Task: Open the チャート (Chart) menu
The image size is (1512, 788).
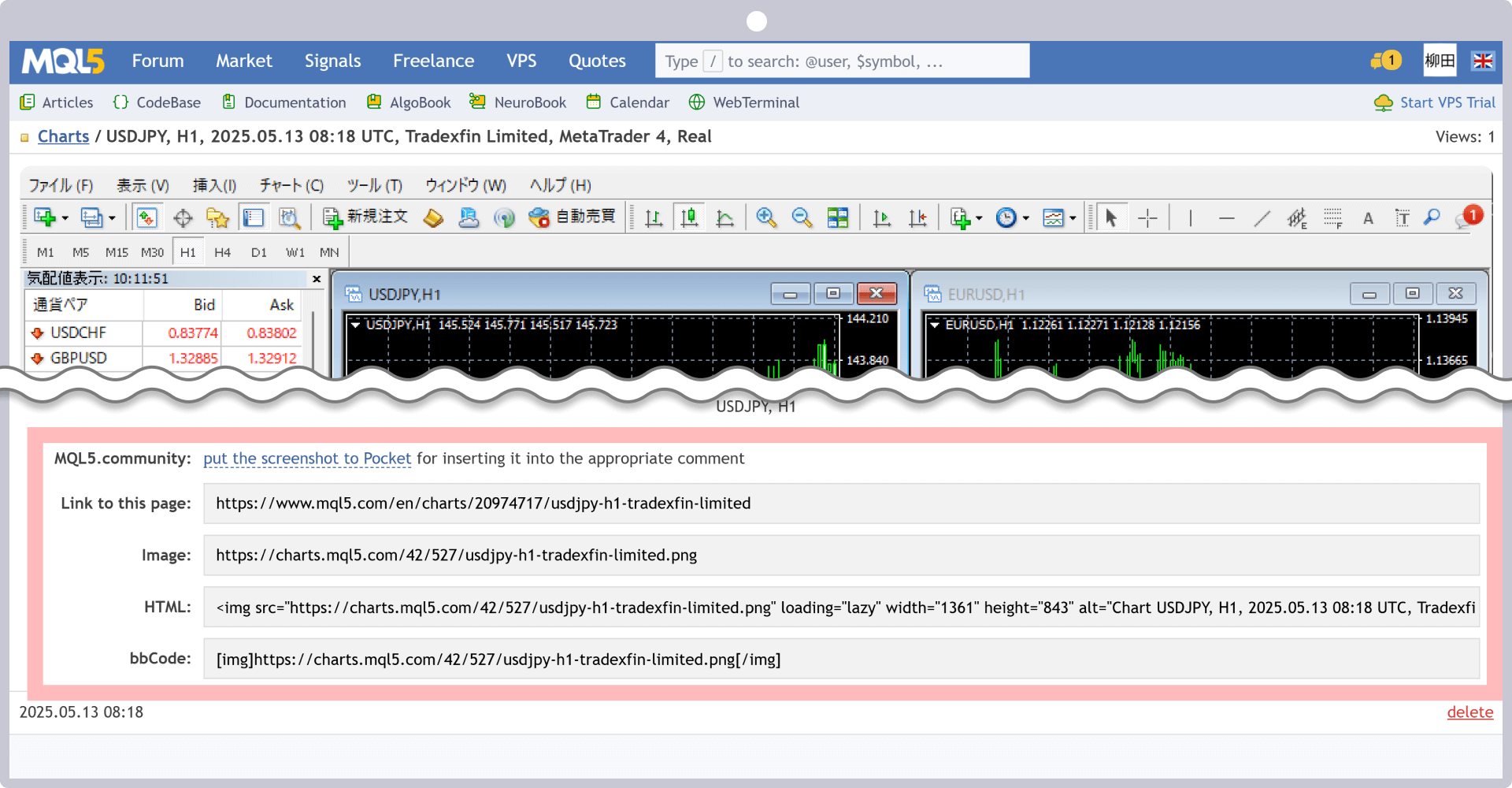Action: coord(291,185)
